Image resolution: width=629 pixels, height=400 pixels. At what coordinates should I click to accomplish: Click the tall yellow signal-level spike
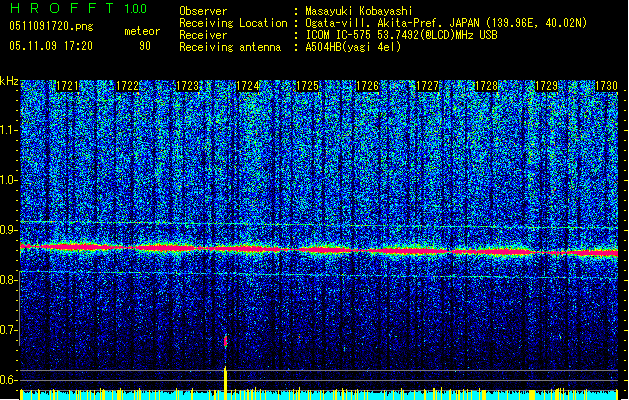225,383
